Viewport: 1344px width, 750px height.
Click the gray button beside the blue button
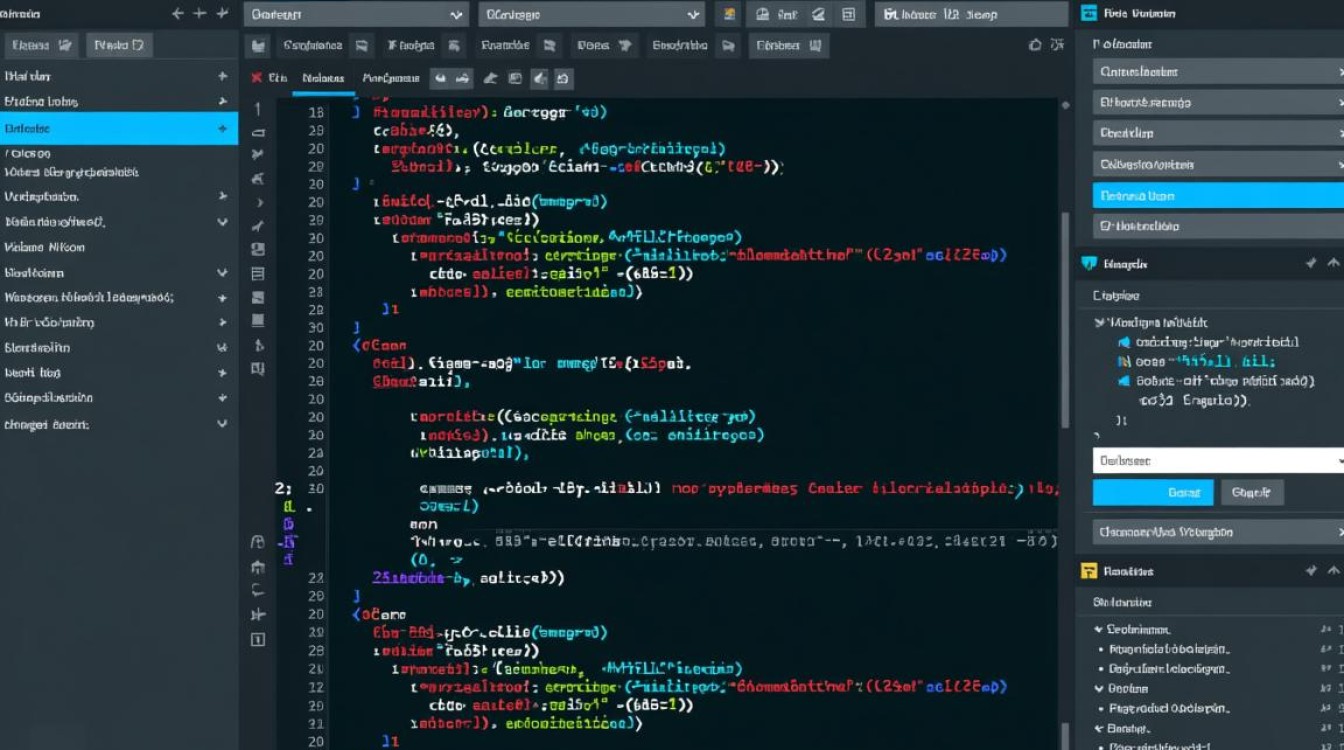[x=1251, y=492]
